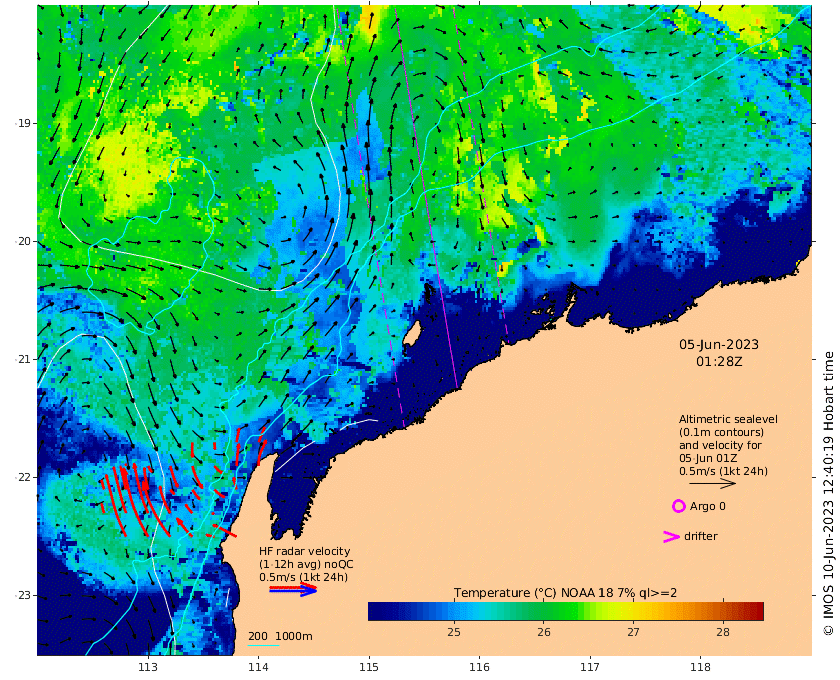Click color bar tick label 26

(544, 632)
